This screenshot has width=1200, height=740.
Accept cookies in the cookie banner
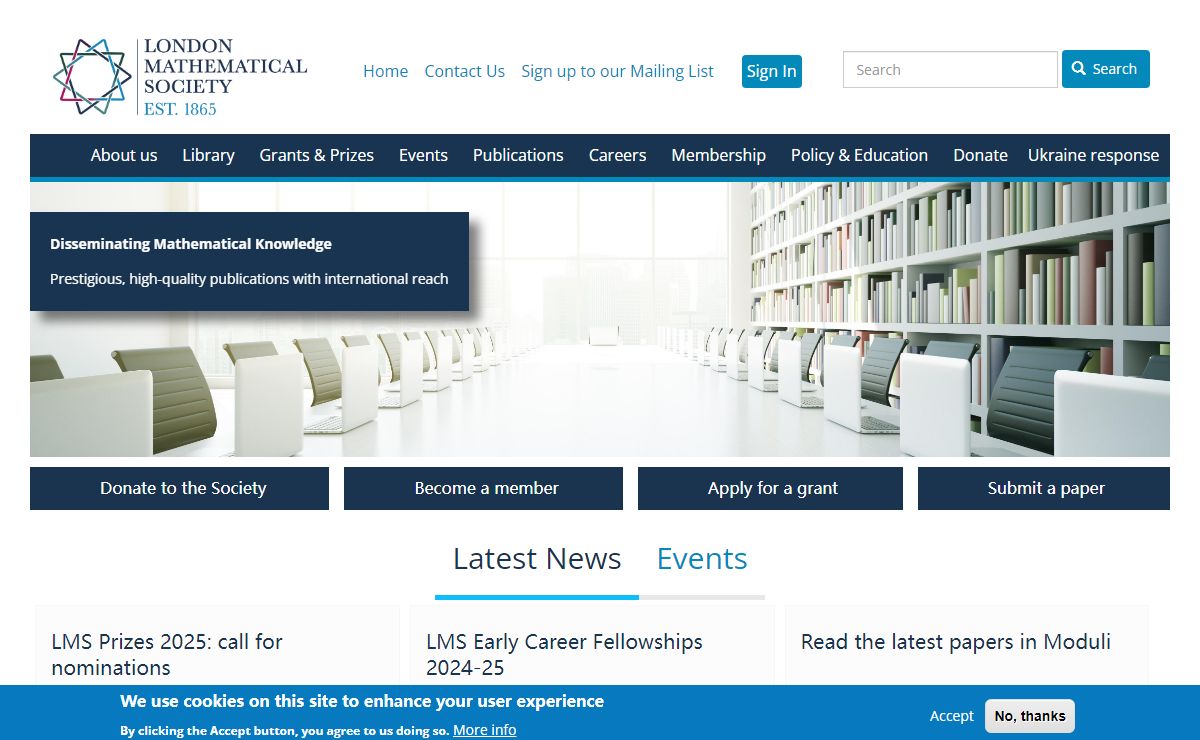951,715
